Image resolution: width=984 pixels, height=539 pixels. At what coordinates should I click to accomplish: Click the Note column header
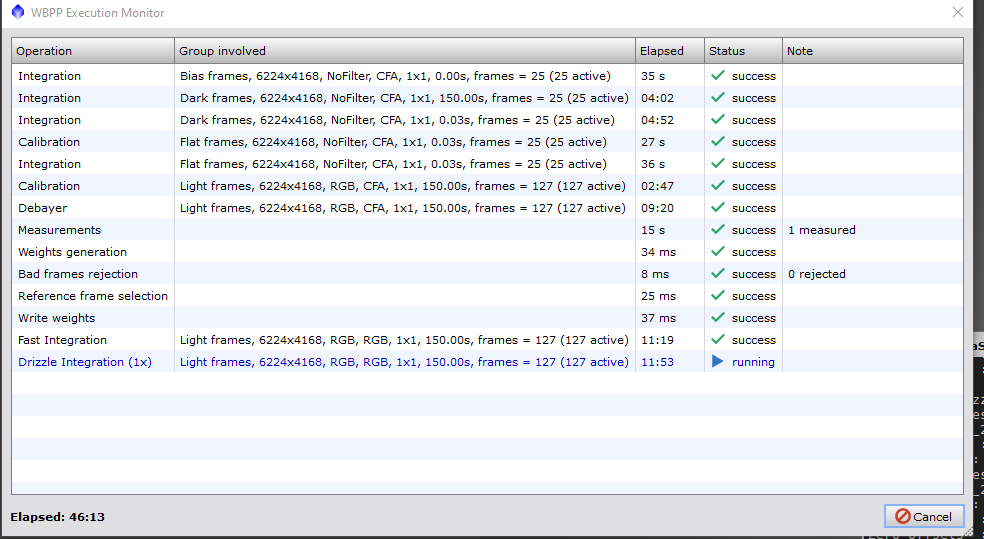(x=872, y=51)
